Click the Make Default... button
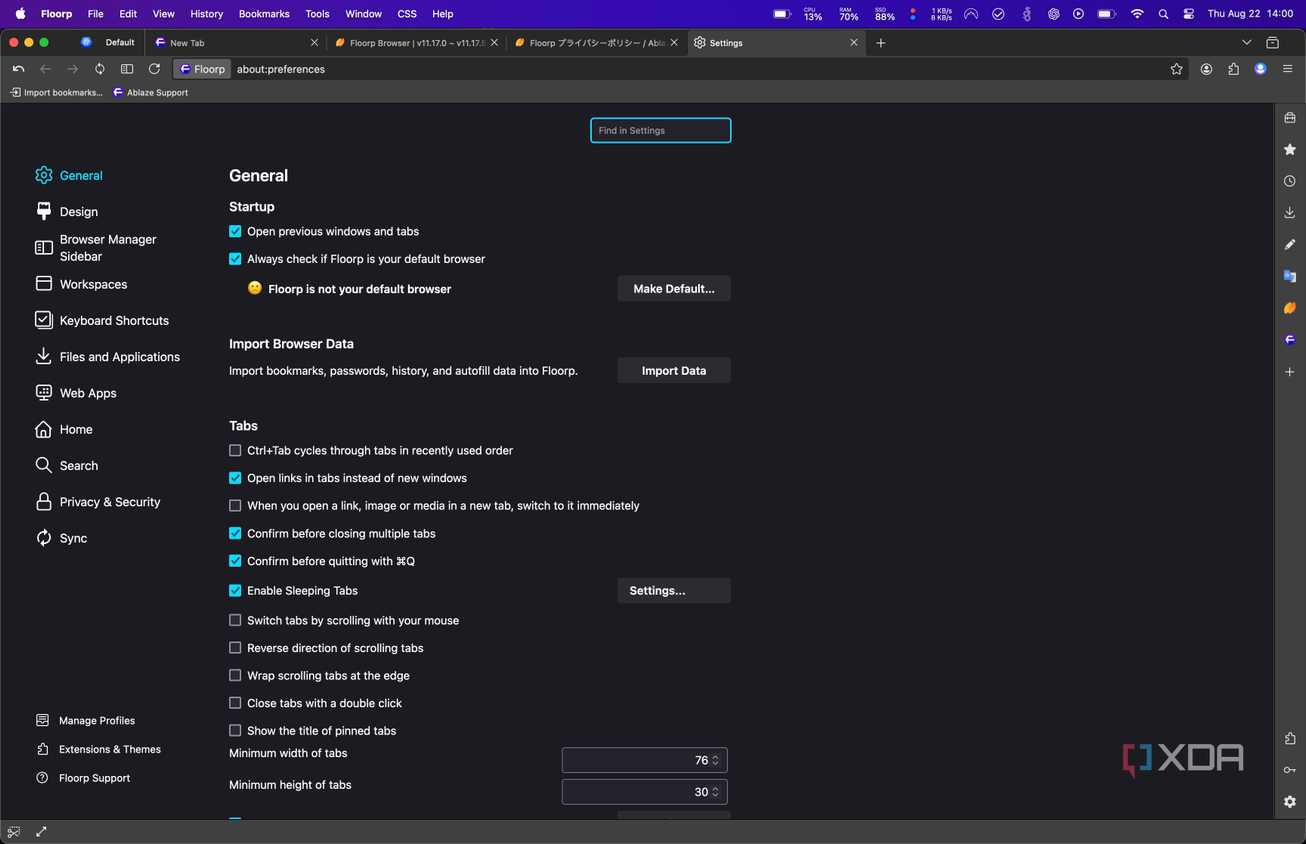 point(674,289)
